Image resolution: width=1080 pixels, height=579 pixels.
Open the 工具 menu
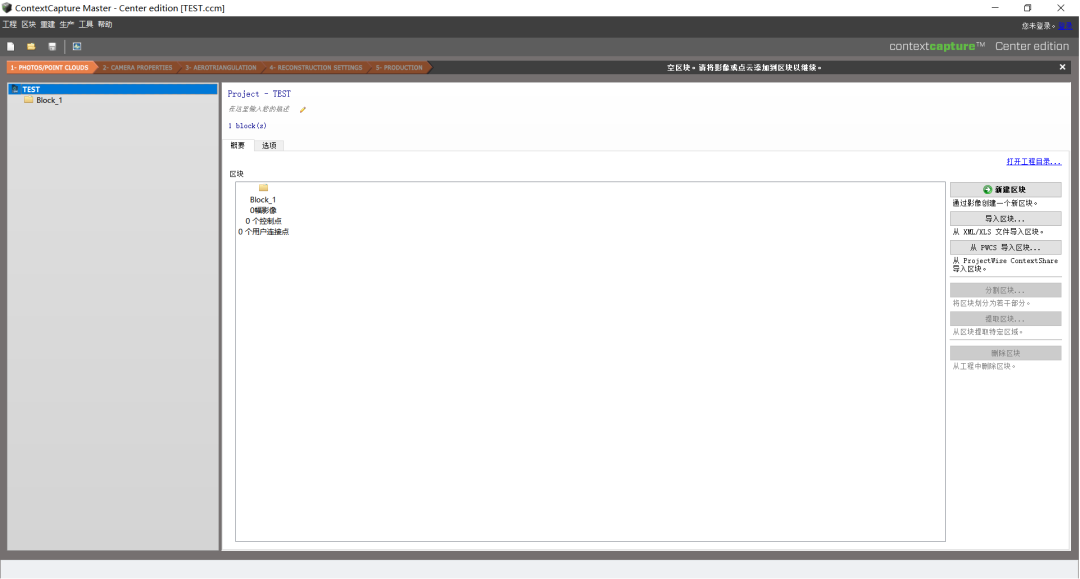point(86,25)
